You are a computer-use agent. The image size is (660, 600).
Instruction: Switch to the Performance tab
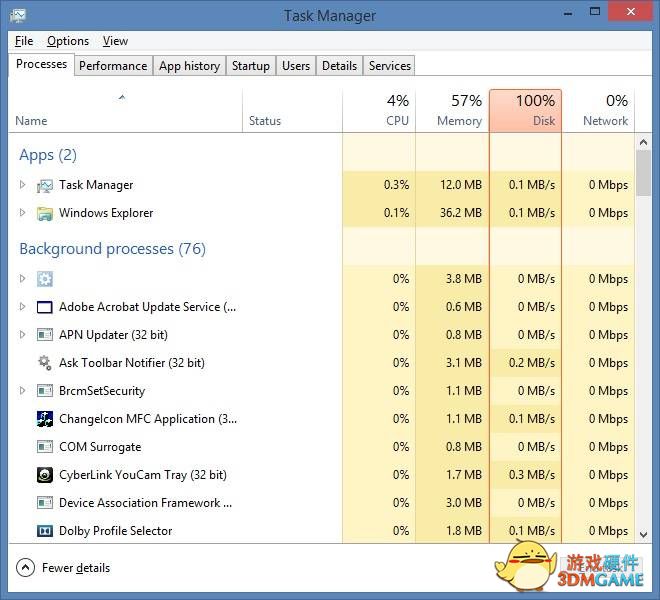(113, 66)
